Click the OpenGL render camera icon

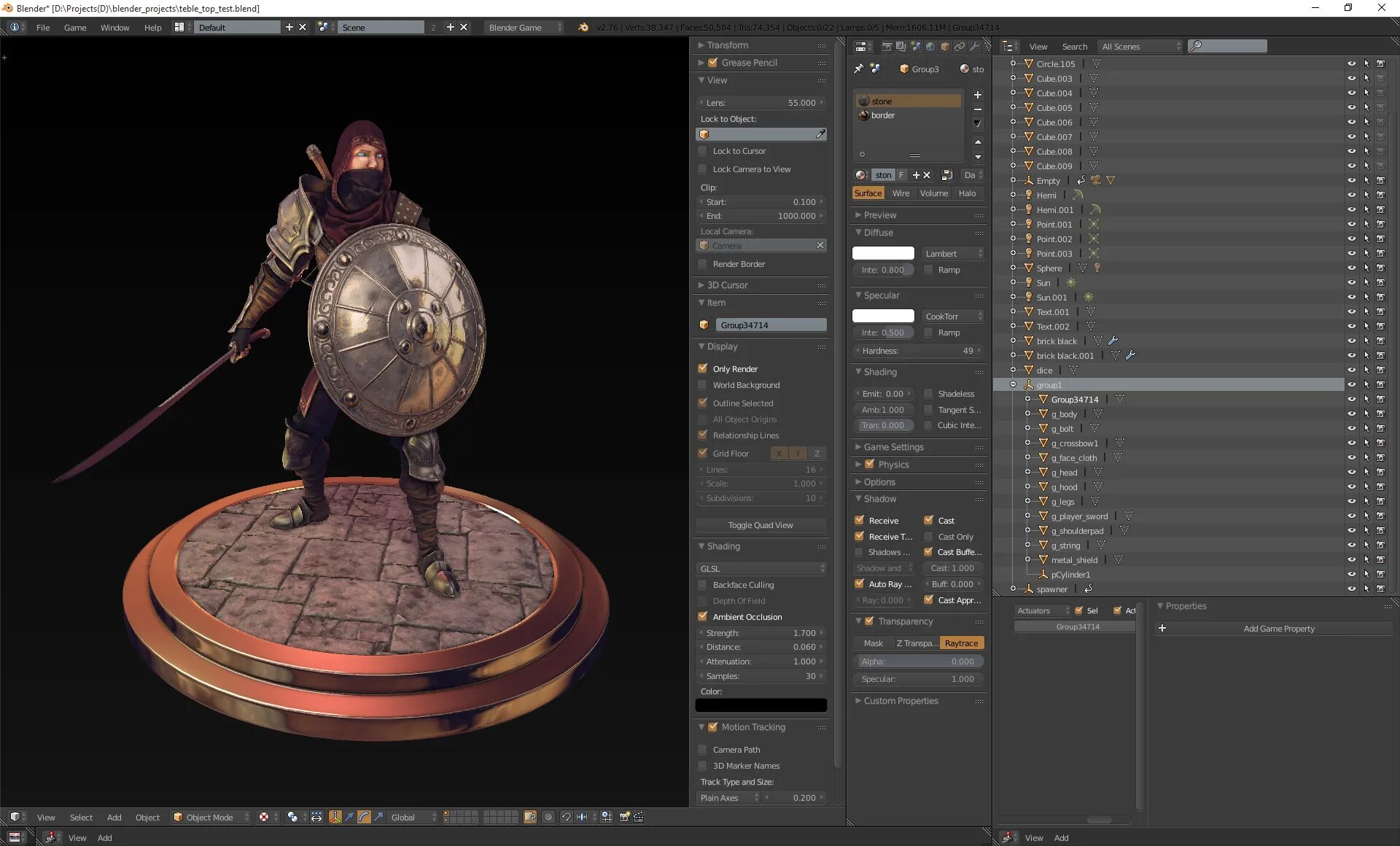pos(624,817)
